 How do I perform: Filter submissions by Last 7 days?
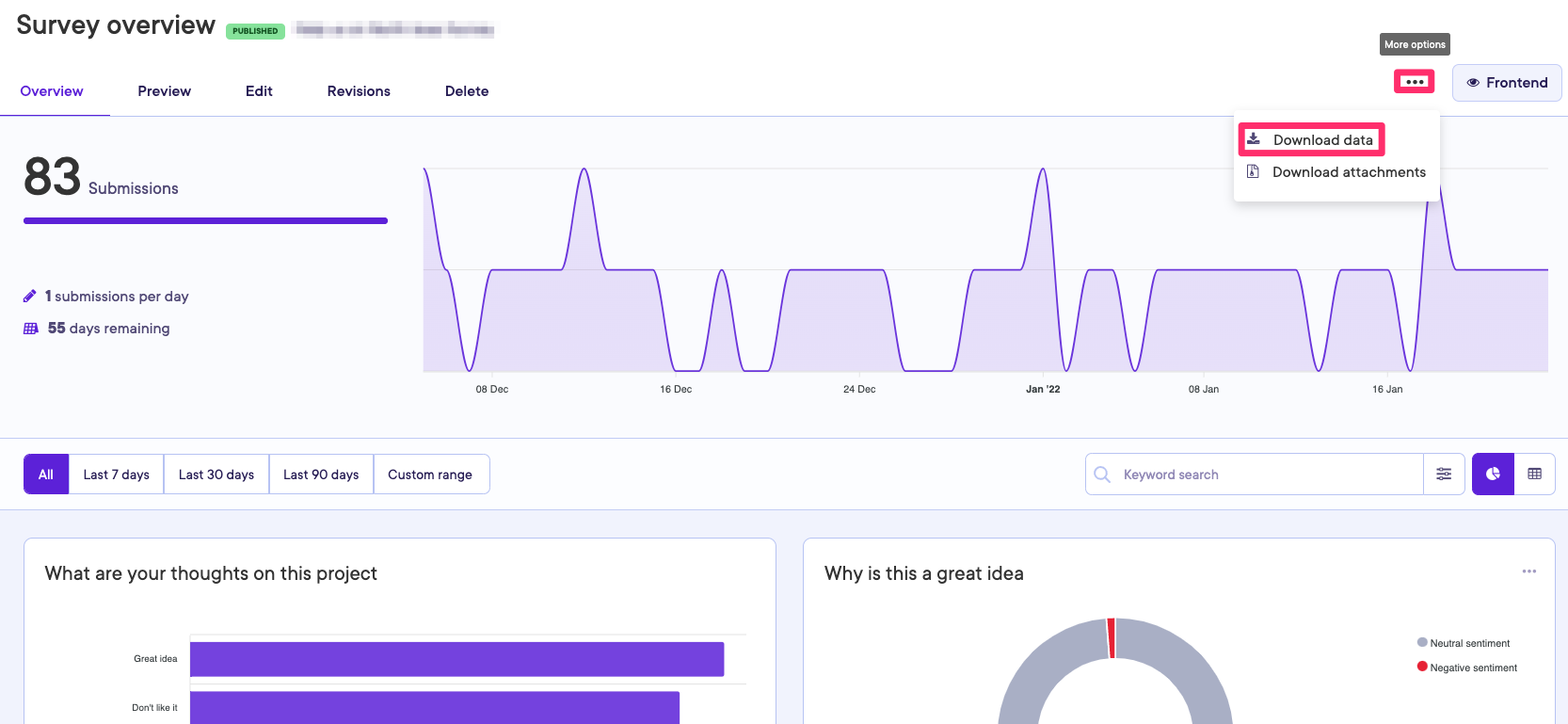(117, 475)
